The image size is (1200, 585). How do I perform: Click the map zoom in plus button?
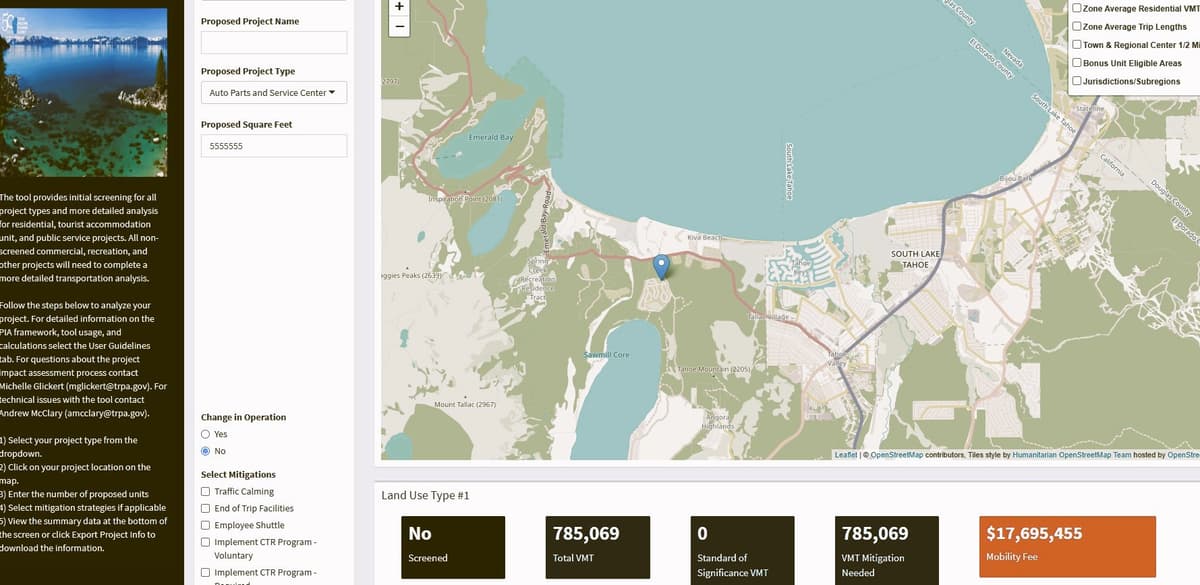click(x=399, y=6)
